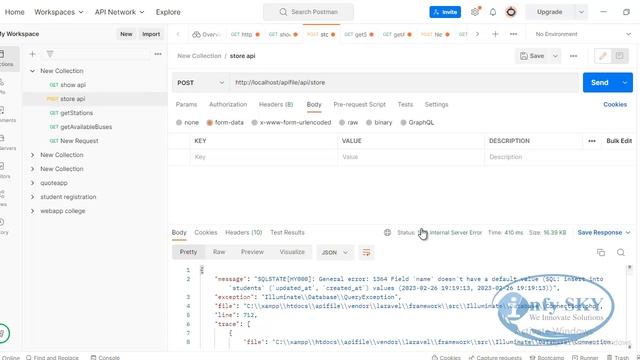Change HTTP method from POST dropdown
640x360 pixels.
point(200,83)
